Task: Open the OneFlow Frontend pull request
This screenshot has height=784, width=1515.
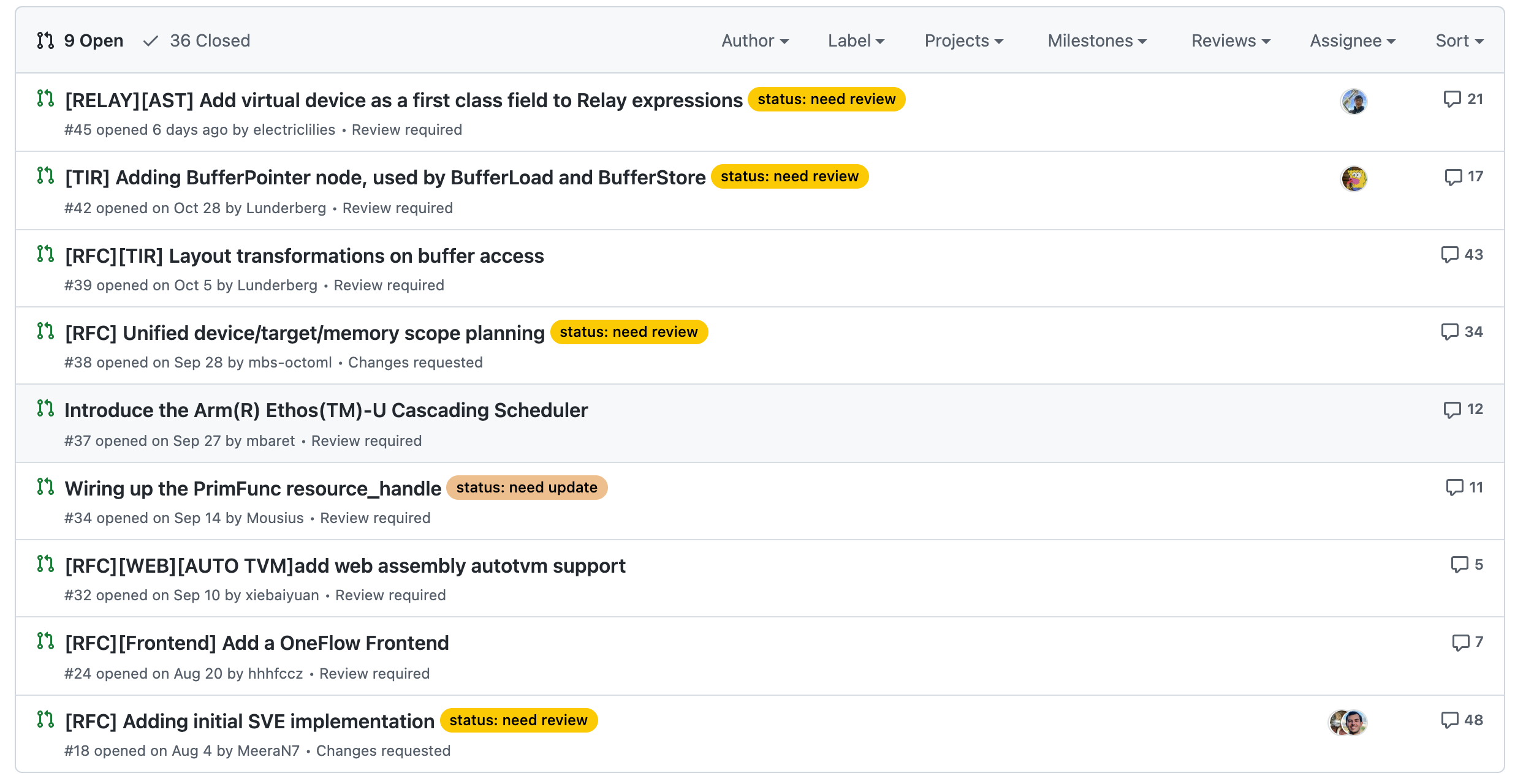Action: click(257, 643)
